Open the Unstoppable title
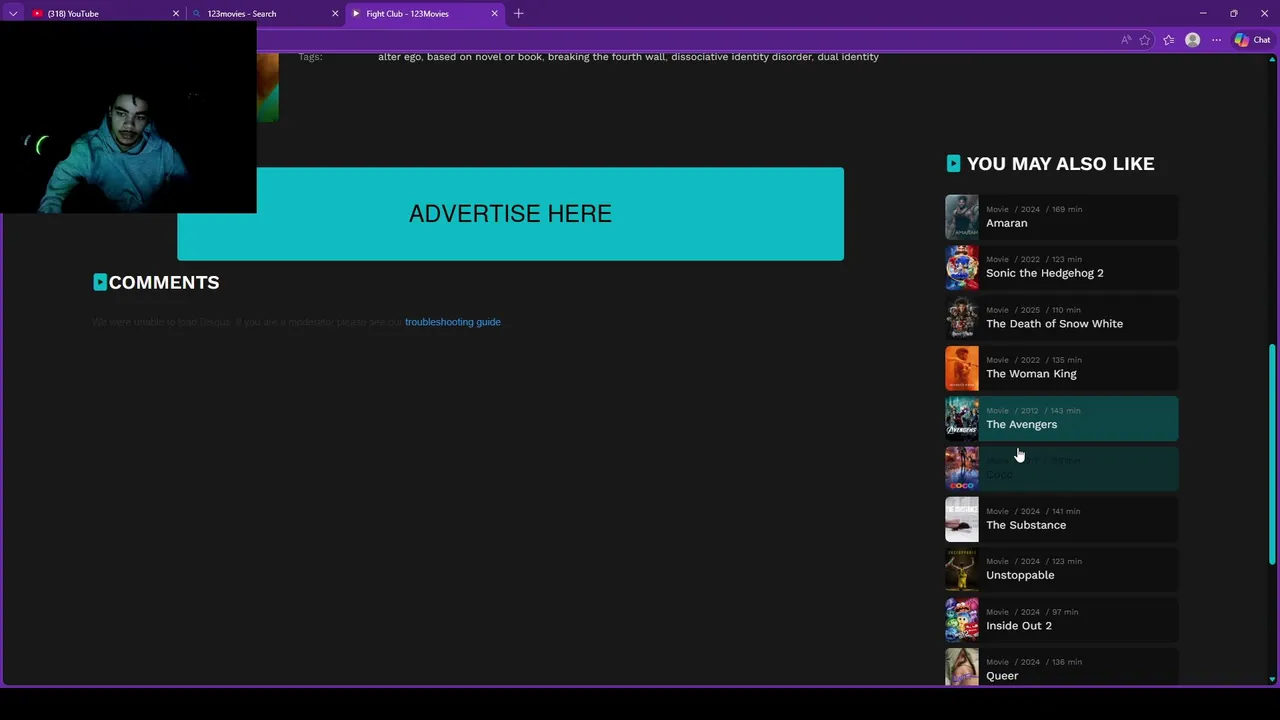This screenshot has height=720, width=1280. [1020, 575]
